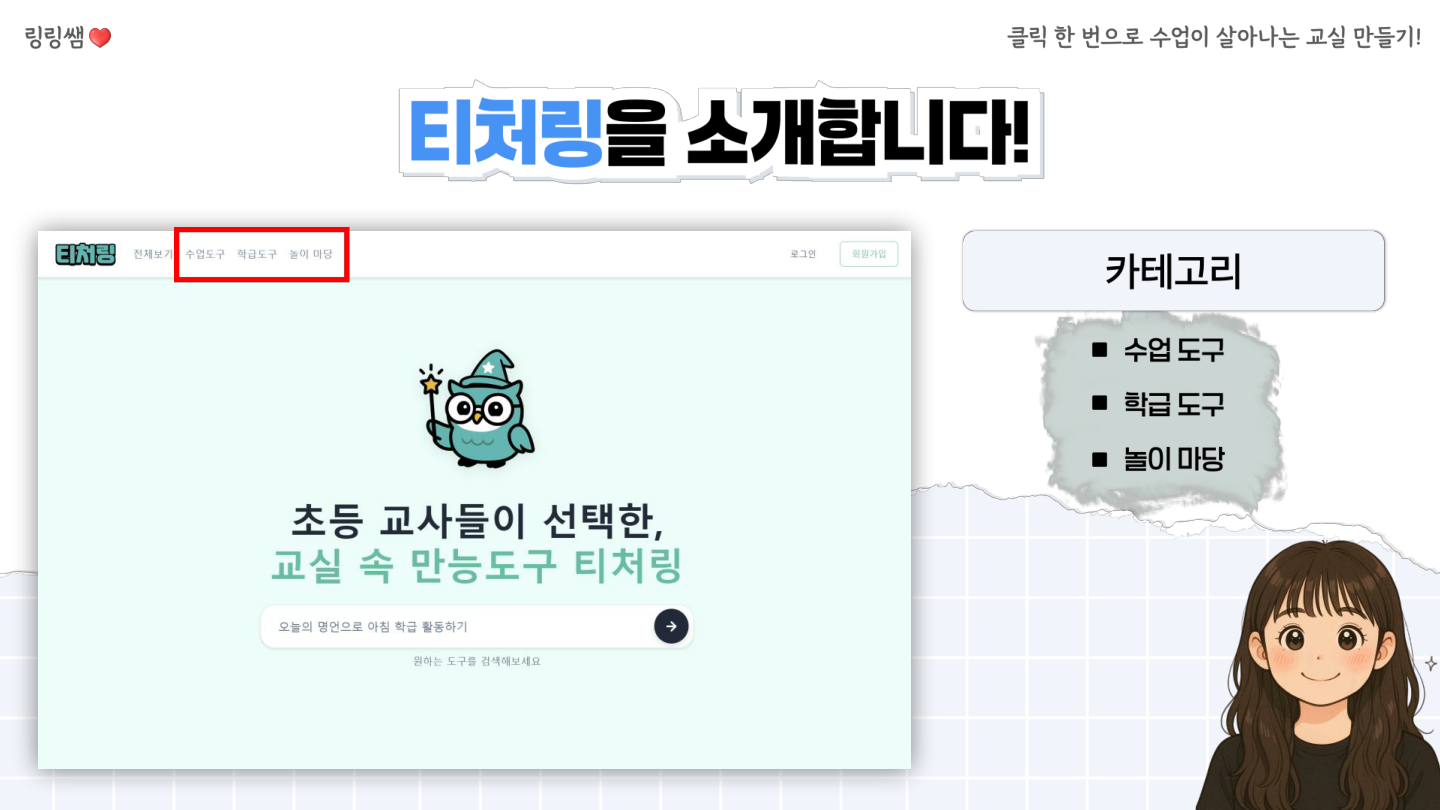Select the 놀이 마당 bullet item

pyautogui.click(x=1158, y=459)
